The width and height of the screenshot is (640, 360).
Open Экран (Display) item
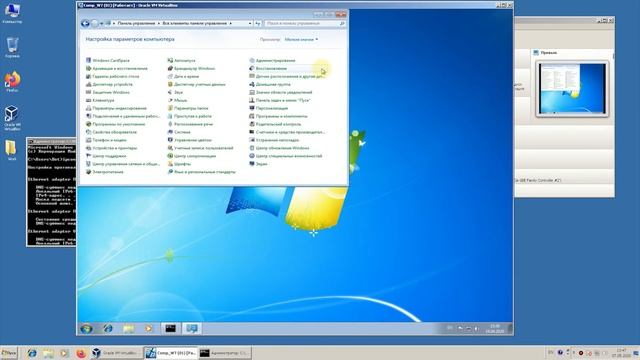coord(258,164)
